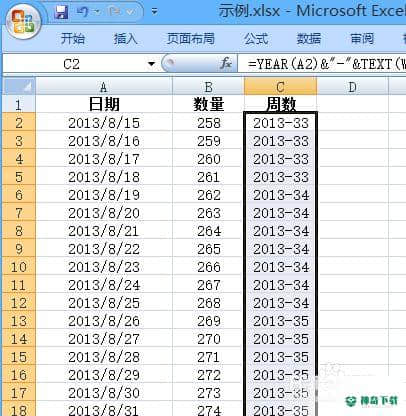This screenshot has height=416, width=406.
Task: Click cell with date 2013/8/21
Action: click(104, 231)
